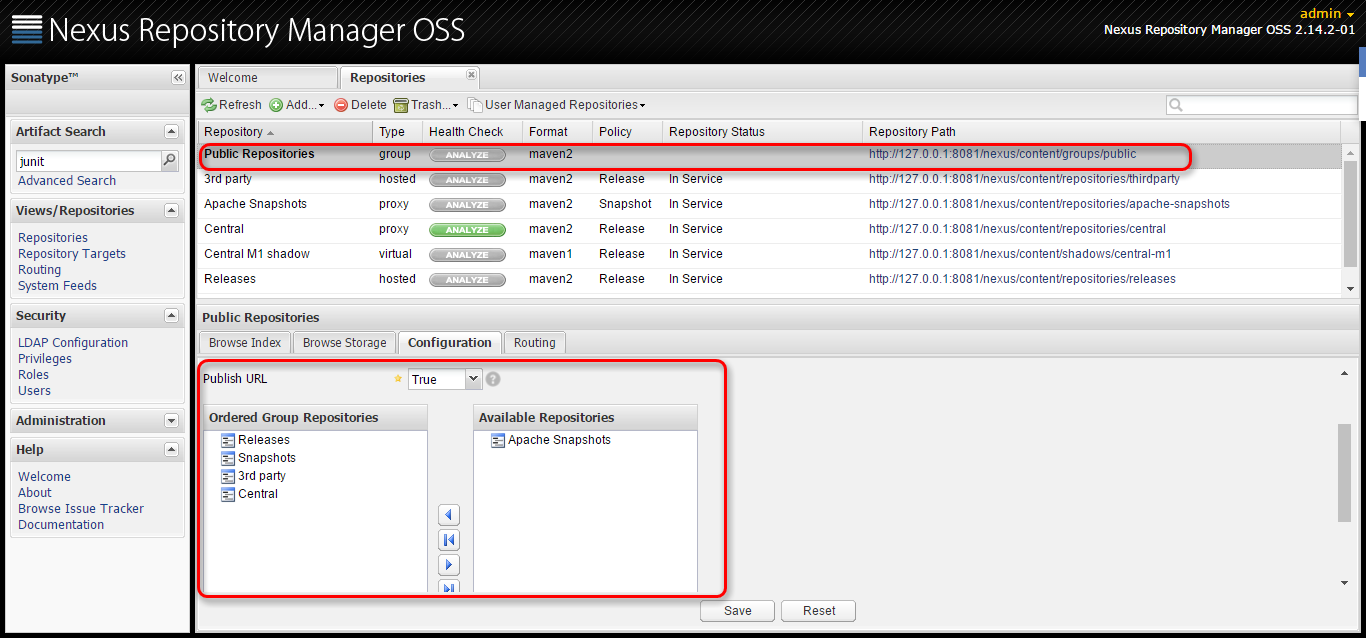Click the Save button
The width and height of the screenshot is (1366, 638).
[x=738, y=611]
